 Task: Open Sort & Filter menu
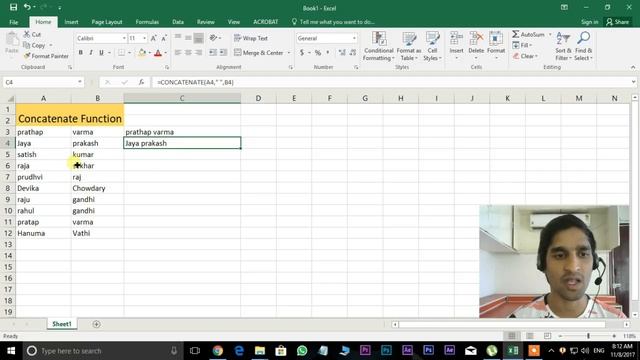563,46
